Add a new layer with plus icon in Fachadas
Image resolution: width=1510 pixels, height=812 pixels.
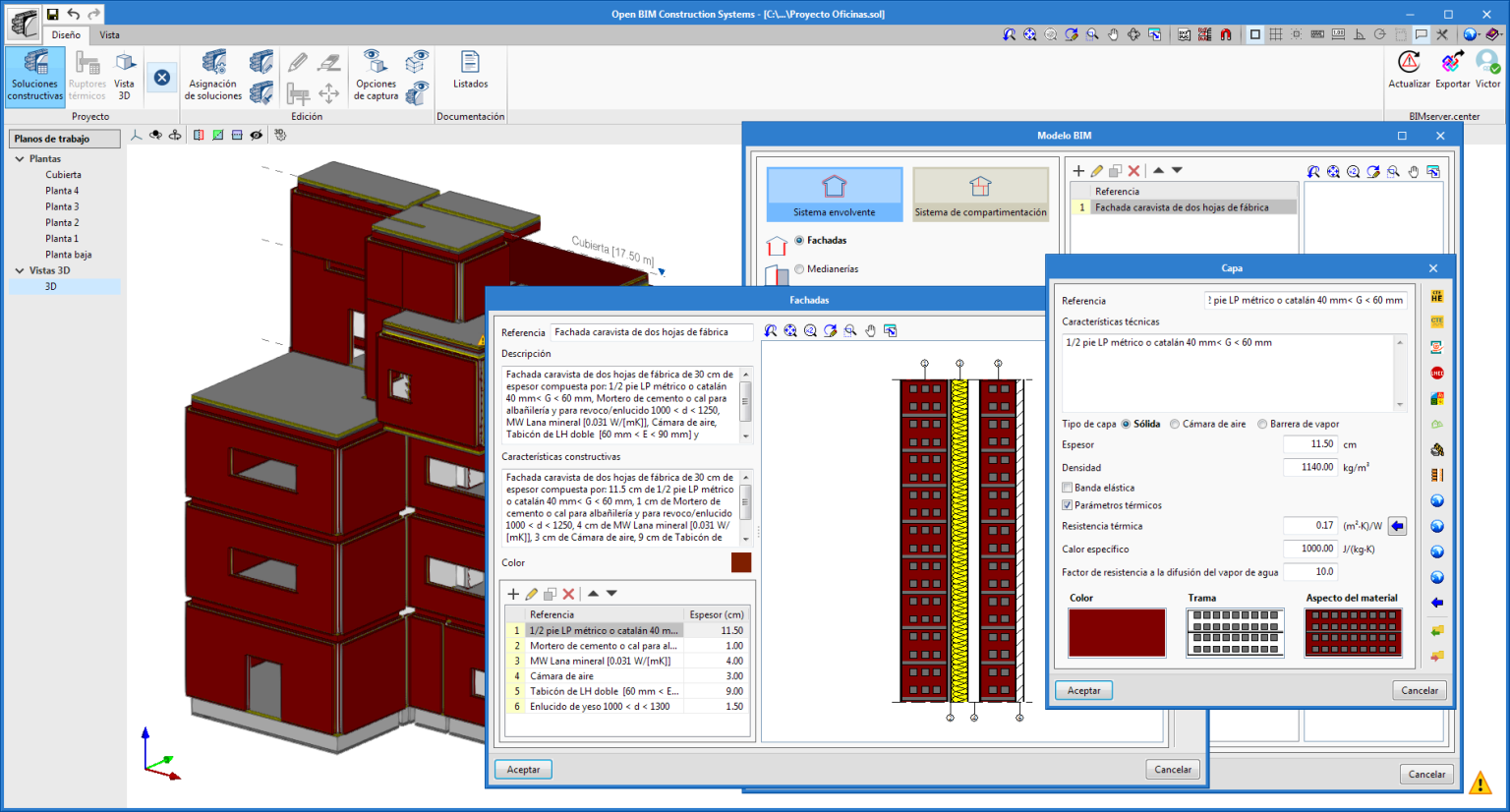point(513,594)
